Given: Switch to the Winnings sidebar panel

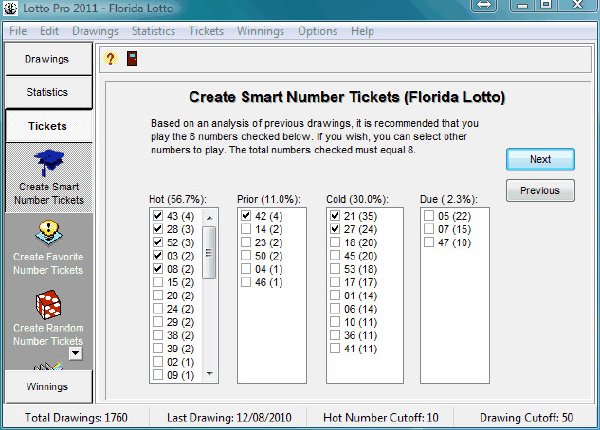Looking at the screenshot, I should coord(49,386).
